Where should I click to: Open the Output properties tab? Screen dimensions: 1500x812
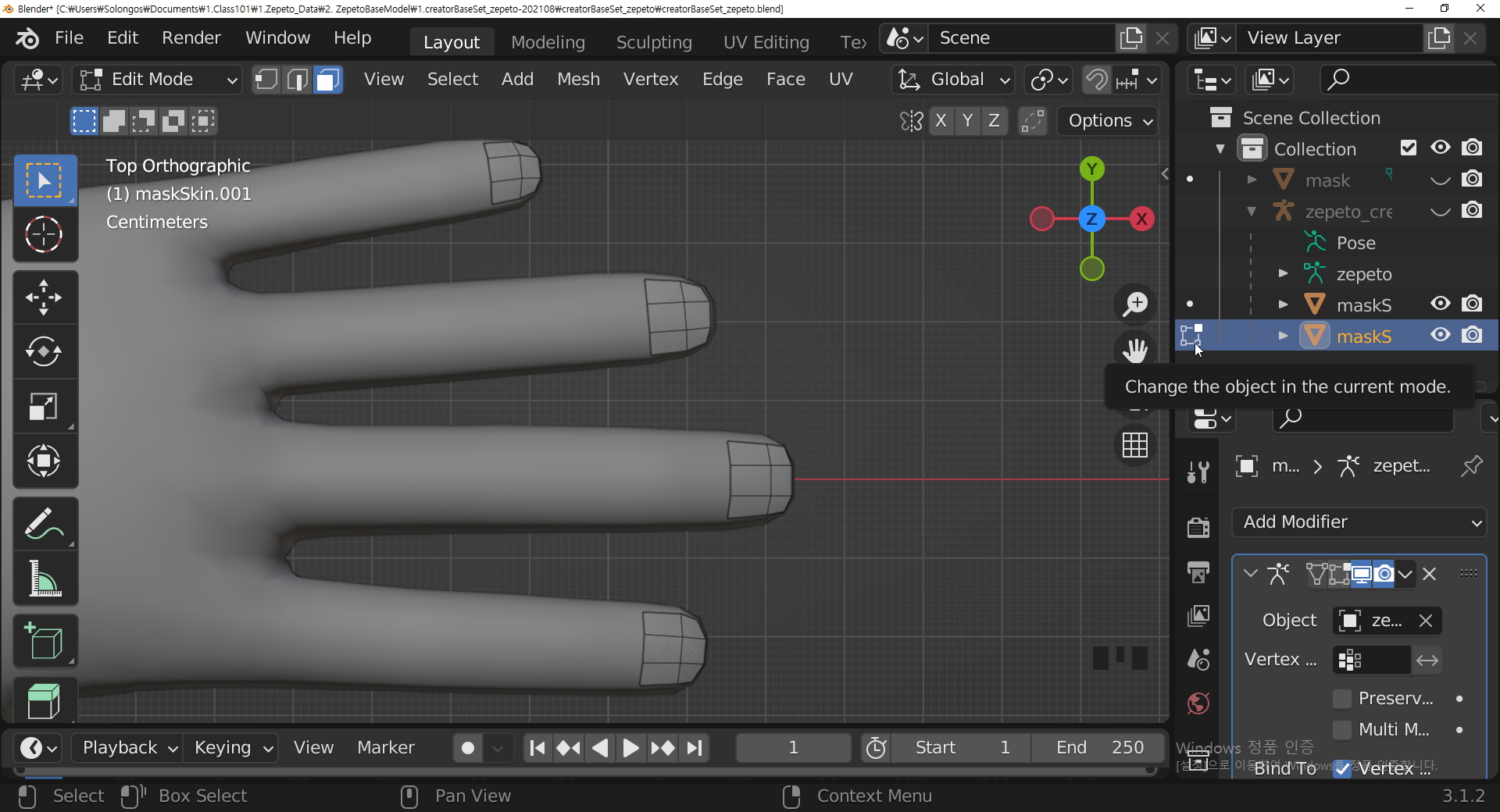(1198, 572)
